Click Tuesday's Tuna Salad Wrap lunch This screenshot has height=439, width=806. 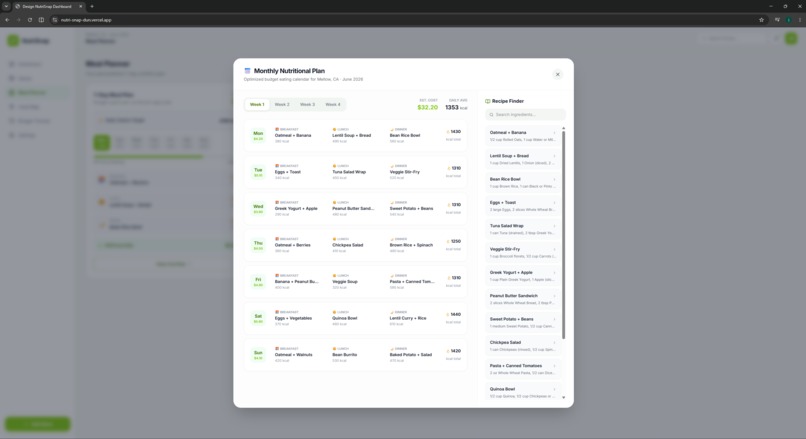[x=349, y=172]
